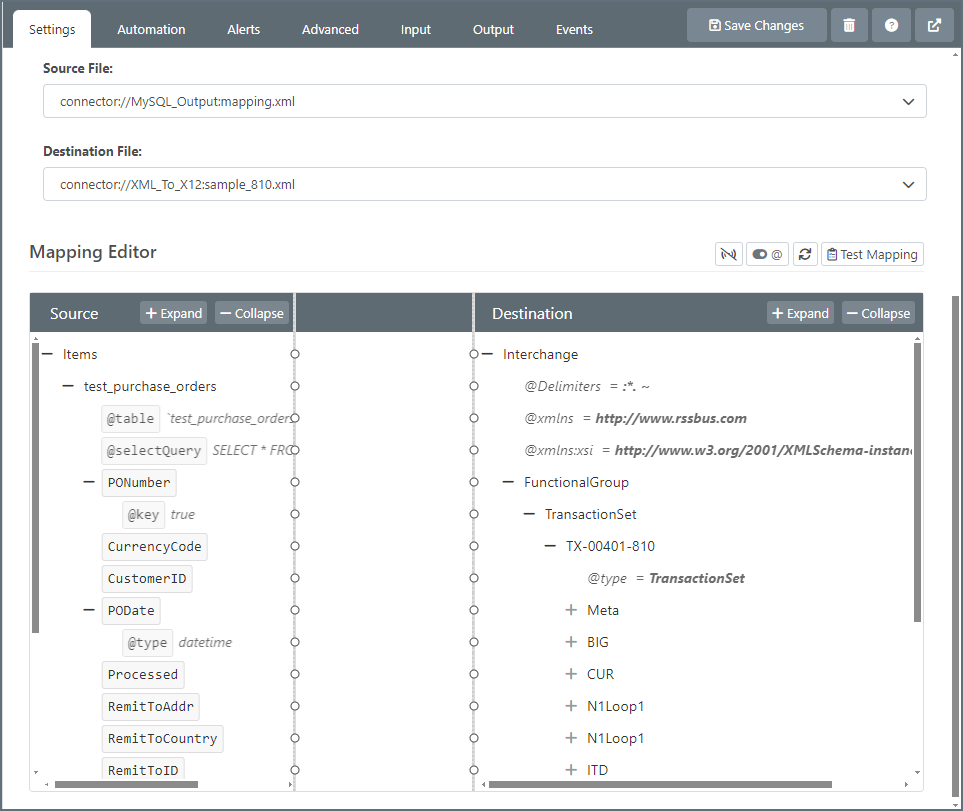Expand the BIG destination segment
Image resolution: width=963 pixels, height=811 pixels.
pos(571,642)
